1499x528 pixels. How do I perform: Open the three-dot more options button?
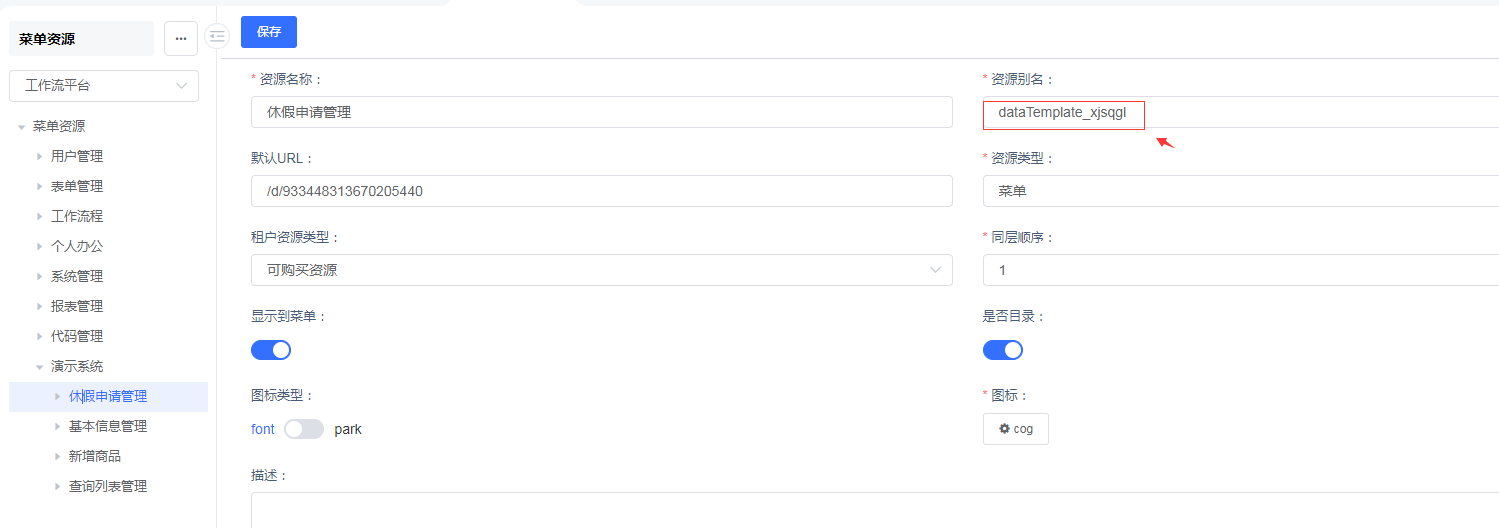(181, 38)
